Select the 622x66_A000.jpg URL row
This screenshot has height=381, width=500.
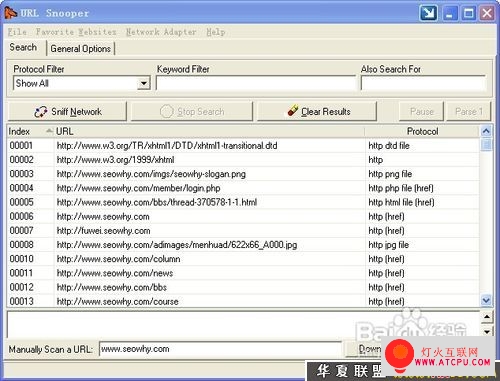[243, 245]
